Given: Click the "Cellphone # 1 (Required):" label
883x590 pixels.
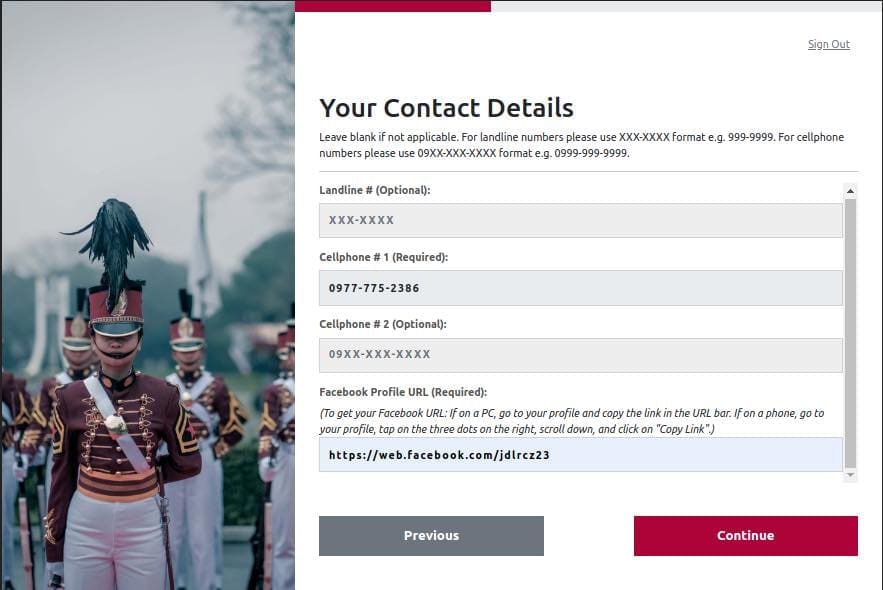Looking at the screenshot, I should 383,257.
